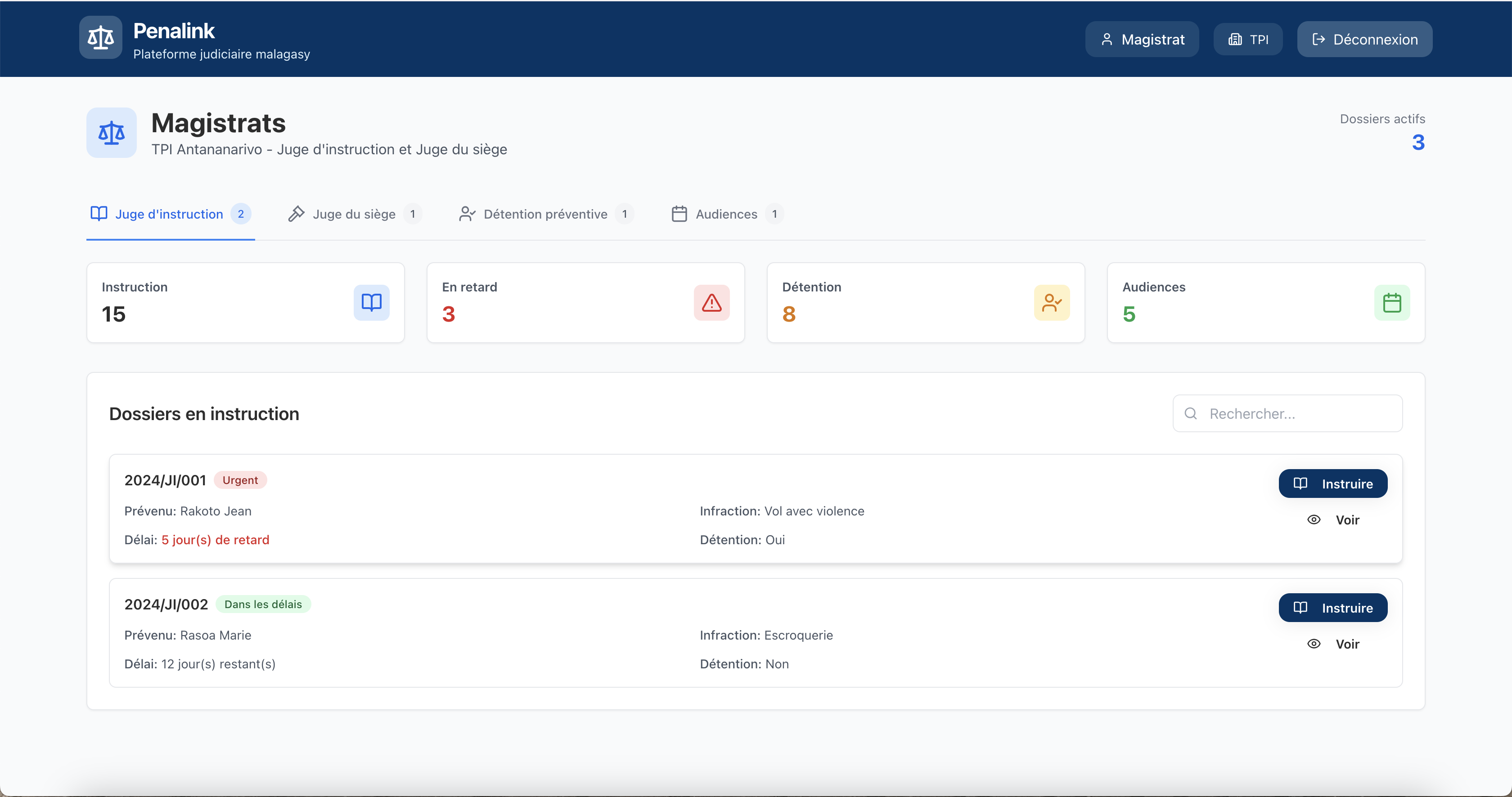This screenshot has width=1512, height=797.
Task: Click the warning triangle icon in En retard card
Action: [711, 303]
